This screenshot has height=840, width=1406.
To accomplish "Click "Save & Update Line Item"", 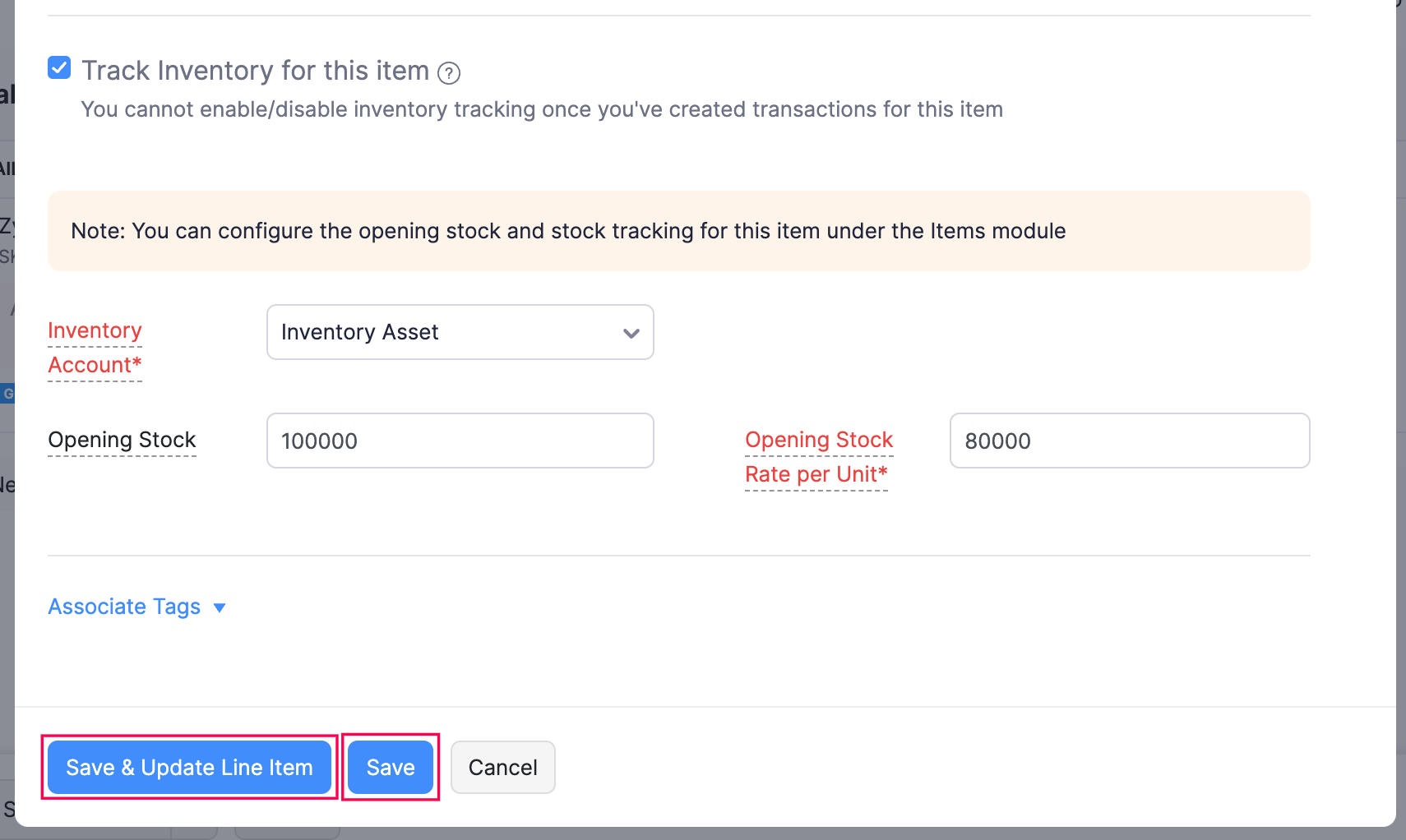I will (x=189, y=767).
